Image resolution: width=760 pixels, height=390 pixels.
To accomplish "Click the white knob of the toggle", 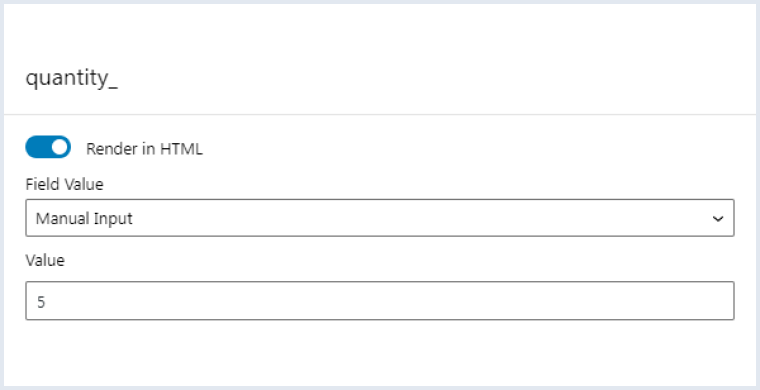I will pos(59,147).
